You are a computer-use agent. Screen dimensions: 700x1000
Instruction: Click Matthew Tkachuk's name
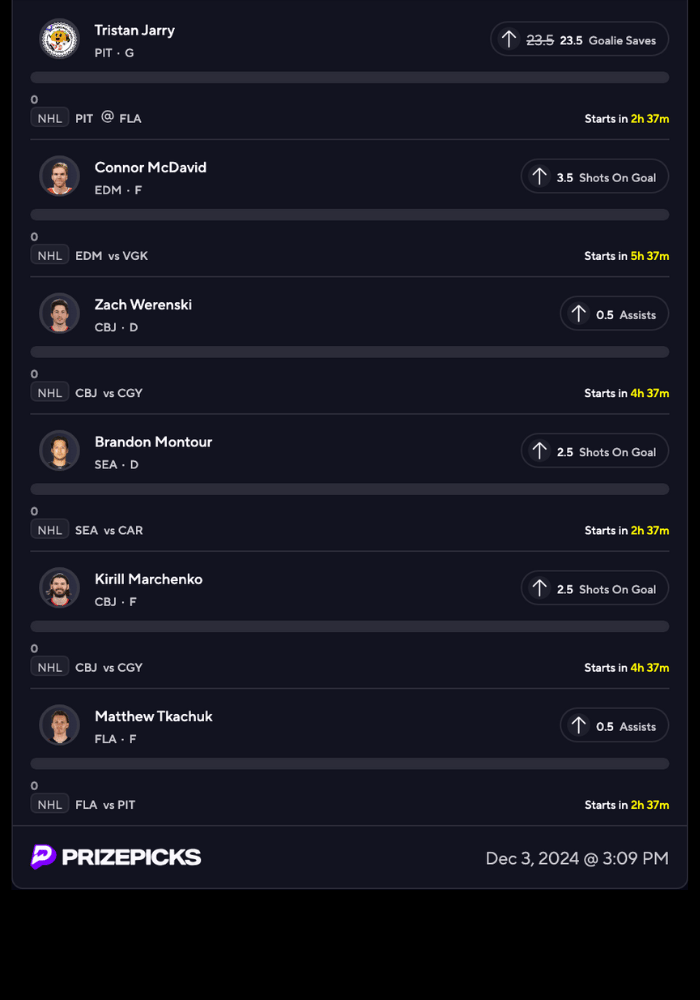(153, 716)
